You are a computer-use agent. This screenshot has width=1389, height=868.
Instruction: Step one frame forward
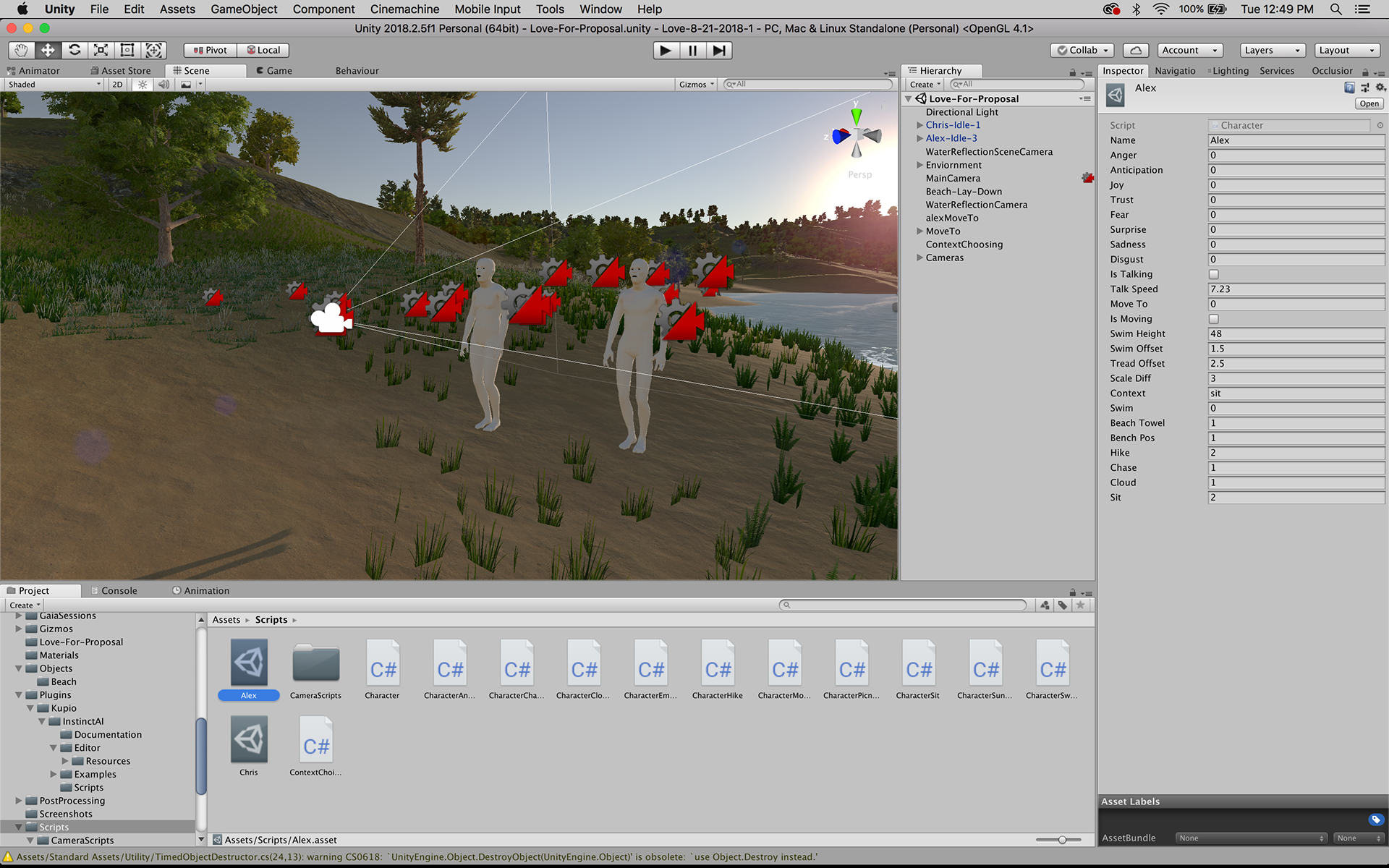click(x=719, y=50)
